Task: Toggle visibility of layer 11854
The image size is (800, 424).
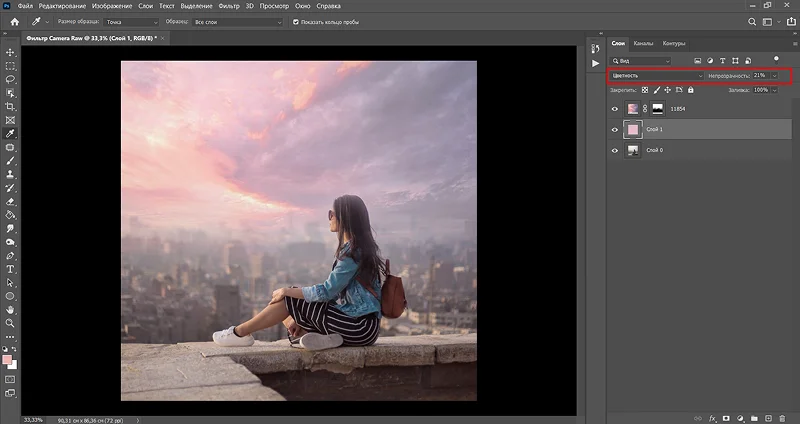Action: pos(615,109)
